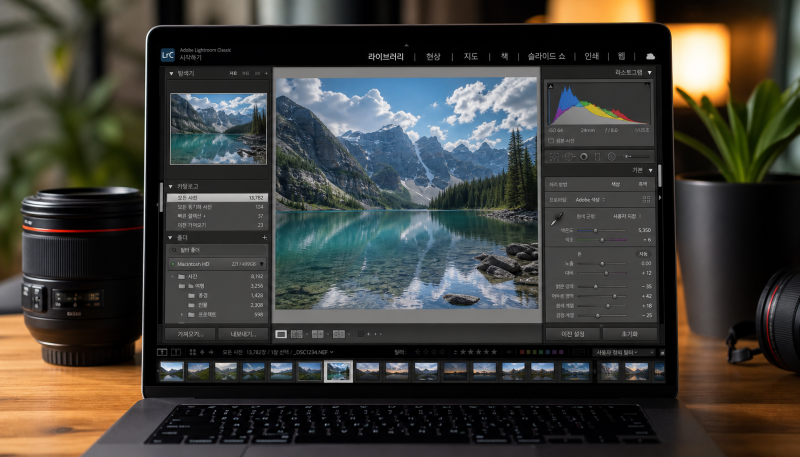Open the 사용자 정의 필터 dropdown
This screenshot has height=457, width=800.
624,352
